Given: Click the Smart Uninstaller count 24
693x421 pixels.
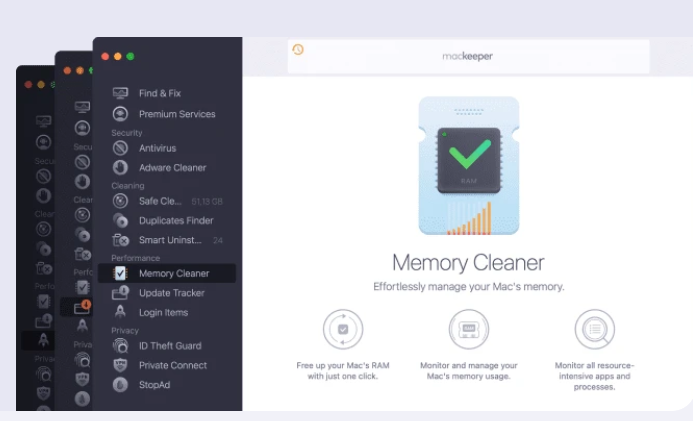Looking at the screenshot, I should (218, 240).
